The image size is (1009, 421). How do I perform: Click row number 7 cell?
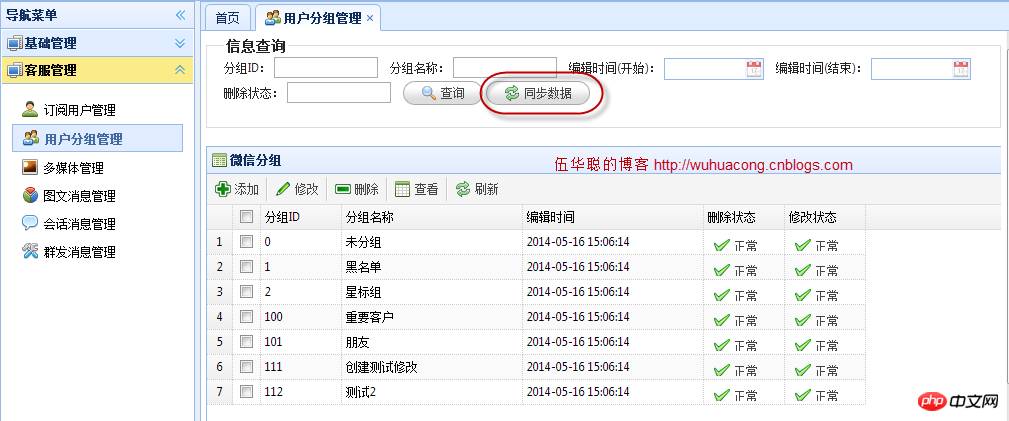point(219,391)
